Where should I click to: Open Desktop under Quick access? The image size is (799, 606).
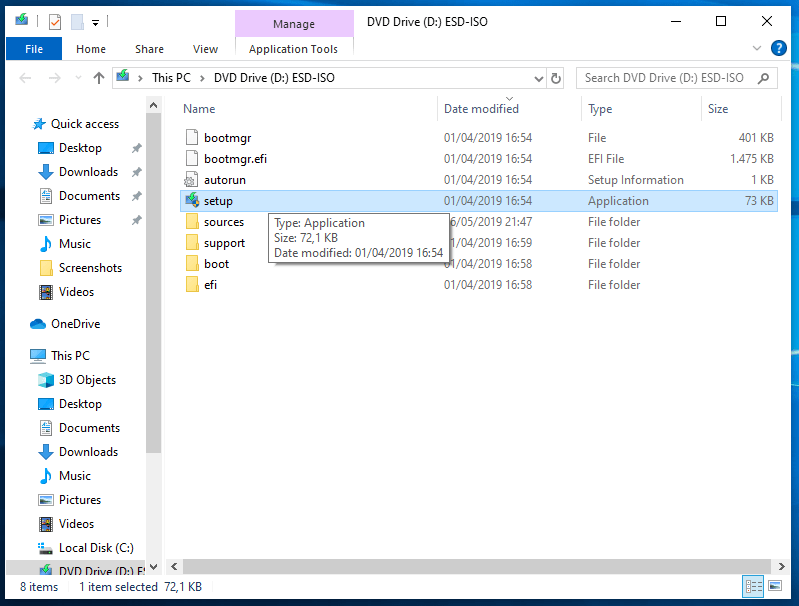(80, 148)
